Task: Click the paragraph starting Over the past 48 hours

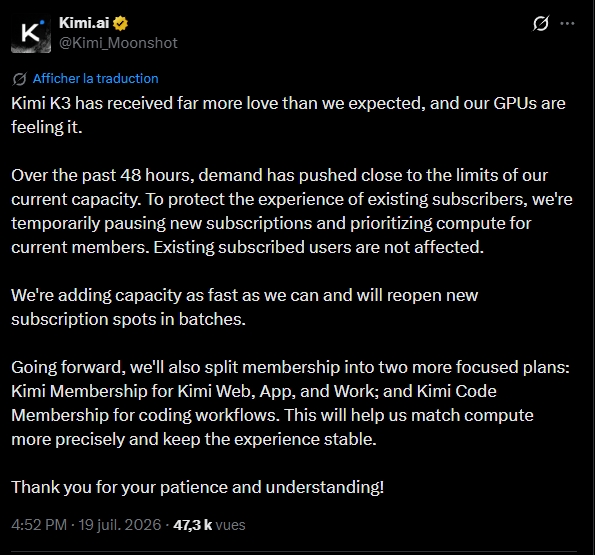Action: pos(292,211)
